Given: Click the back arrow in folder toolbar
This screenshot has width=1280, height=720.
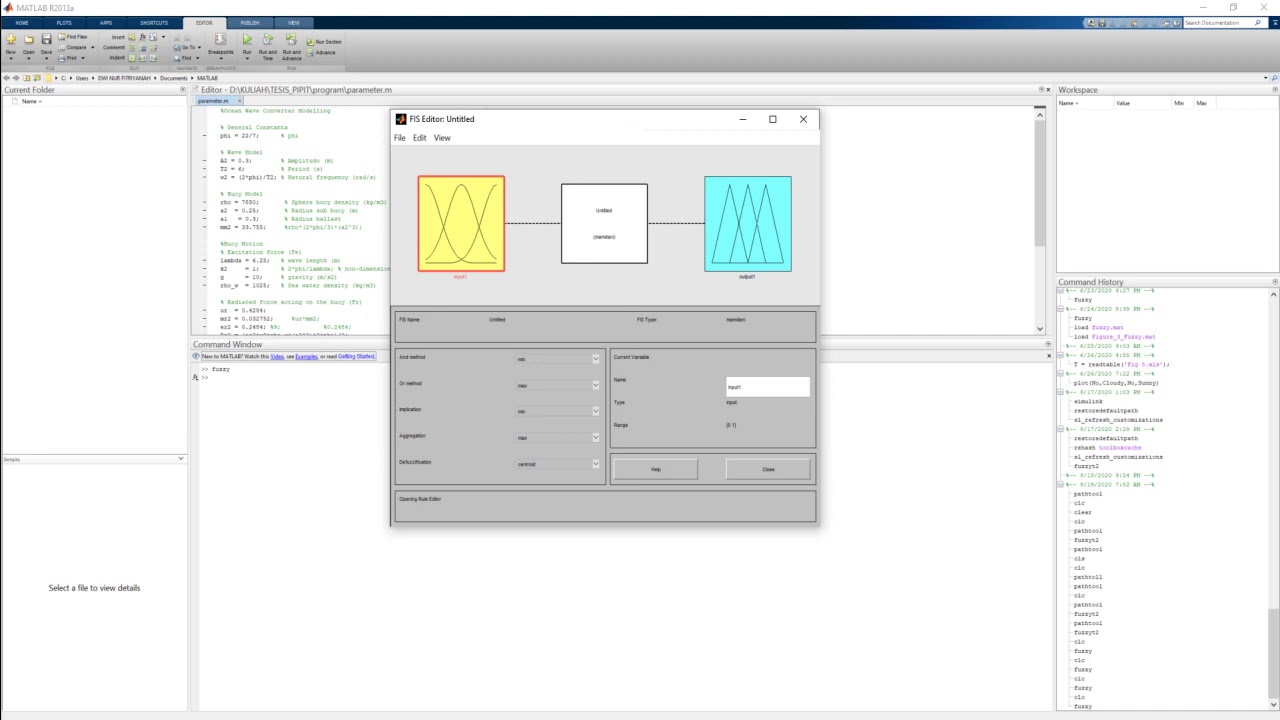Looking at the screenshot, I should coord(7,78).
